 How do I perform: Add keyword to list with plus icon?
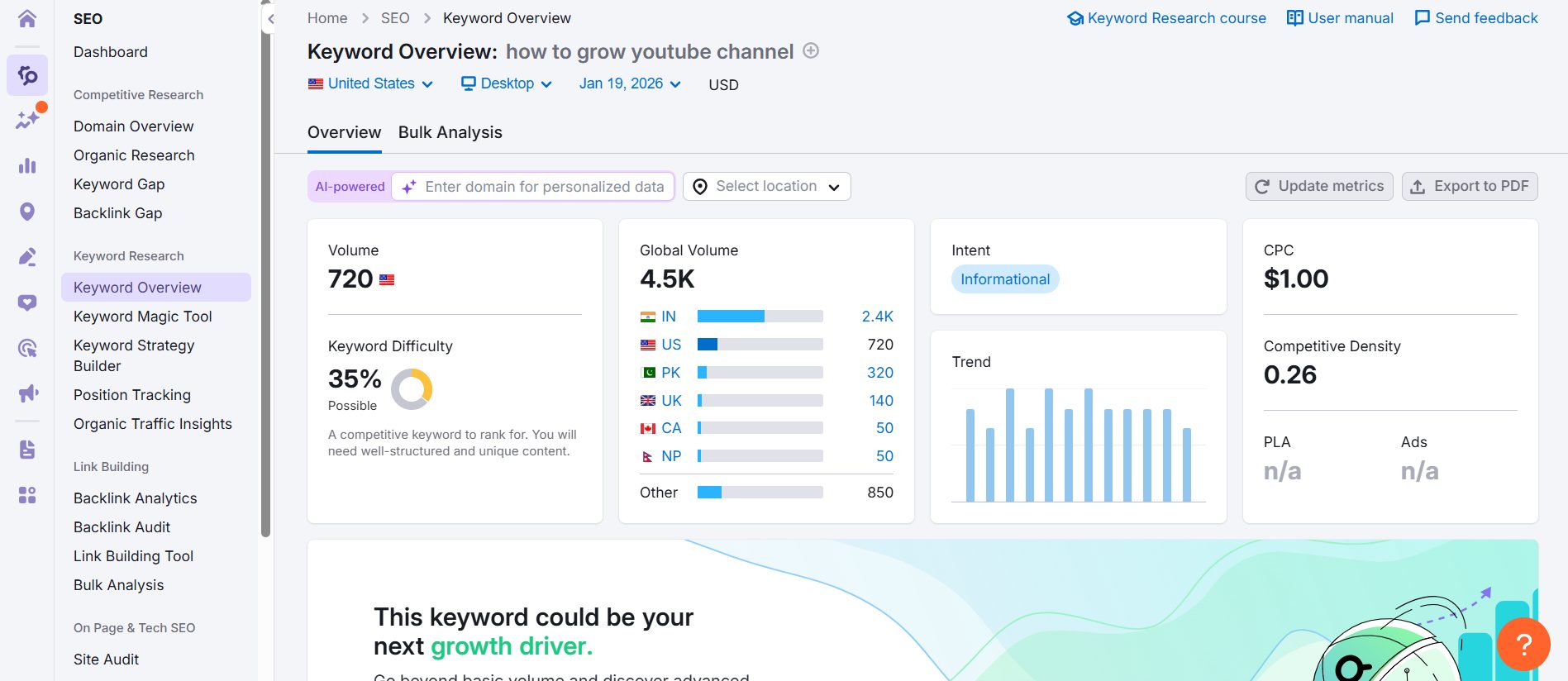coord(811,50)
